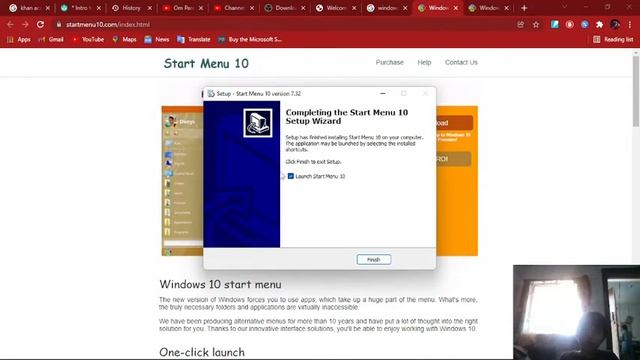Viewport: 640px width, 360px height.
Task: Click the Windows 10 start menu heading
Action: coord(220,284)
